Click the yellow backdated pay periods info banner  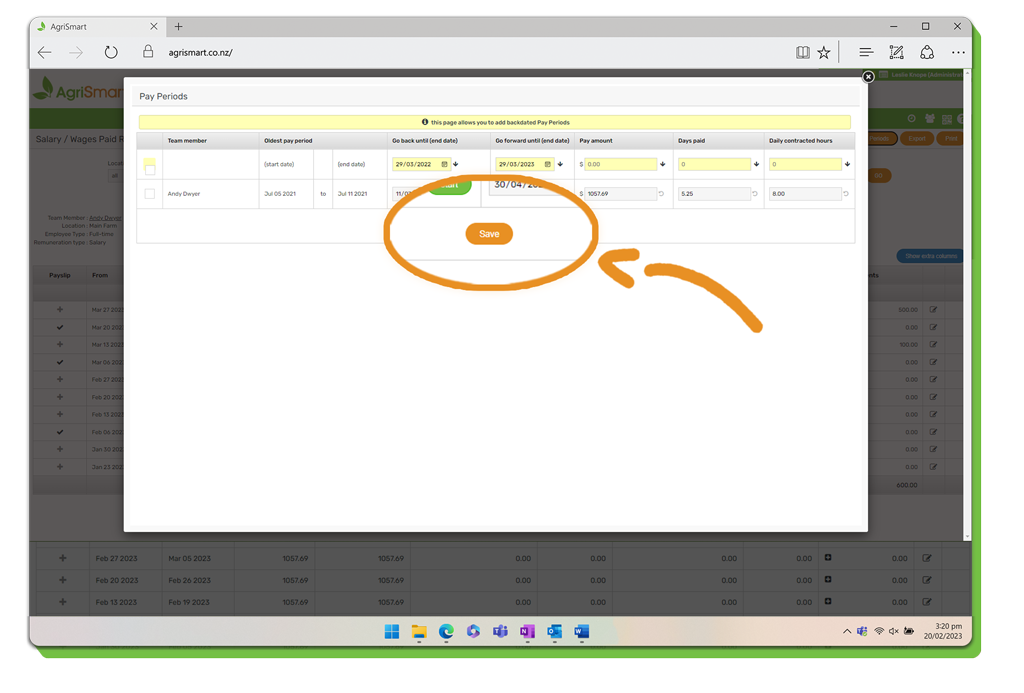tap(495, 122)
